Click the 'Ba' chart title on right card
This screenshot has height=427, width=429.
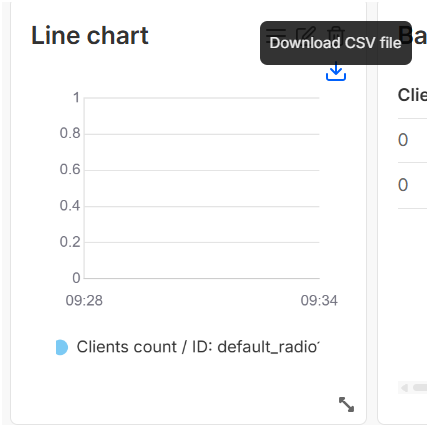(x=413, y=35)
